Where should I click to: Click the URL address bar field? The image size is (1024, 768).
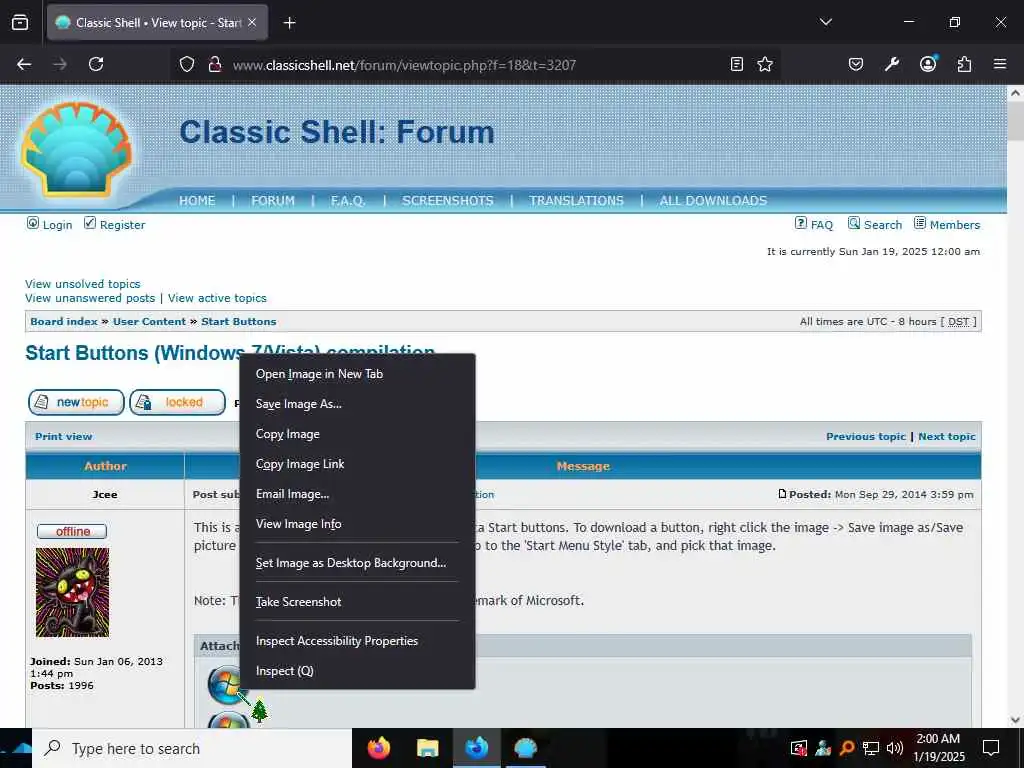pyautogui.click(x=477, y=65)
